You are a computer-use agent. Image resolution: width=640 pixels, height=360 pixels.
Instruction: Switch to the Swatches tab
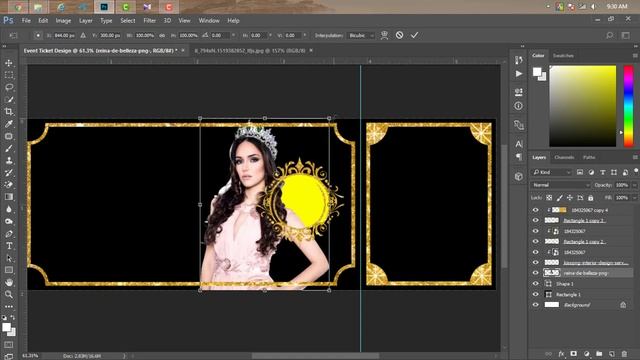pyautogui.click(x=563, y=56)
